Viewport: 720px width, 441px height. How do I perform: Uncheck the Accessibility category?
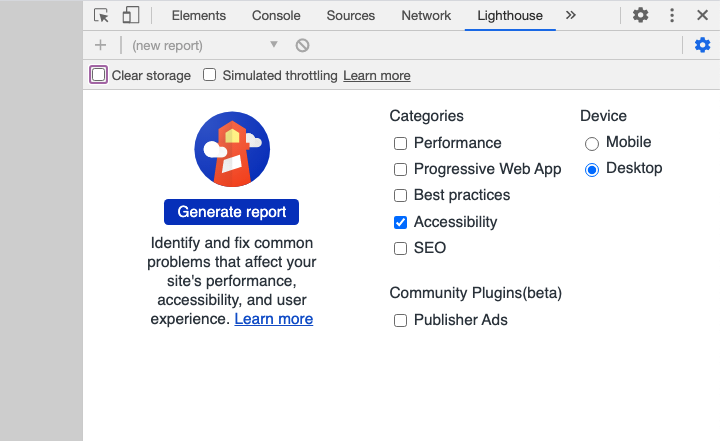click(x=400, y=222)
